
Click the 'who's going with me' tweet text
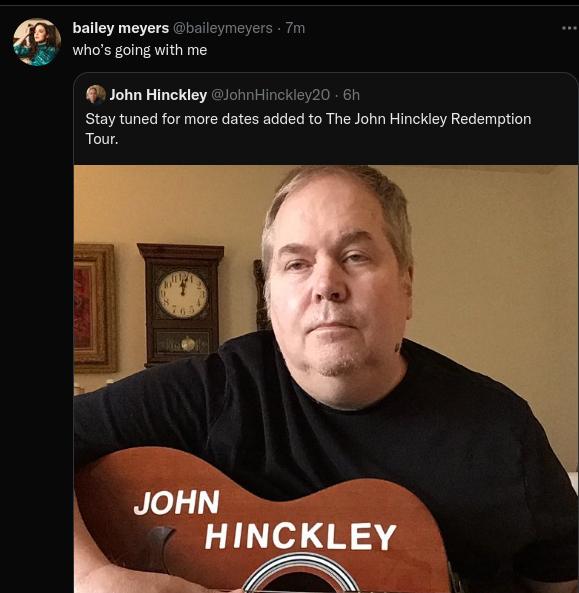(140, 50)
